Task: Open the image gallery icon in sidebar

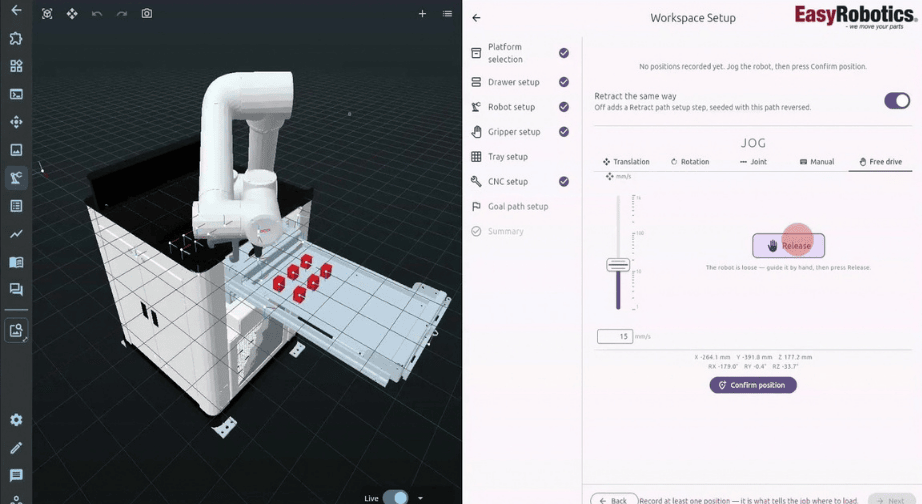Action: pos(16,150)
